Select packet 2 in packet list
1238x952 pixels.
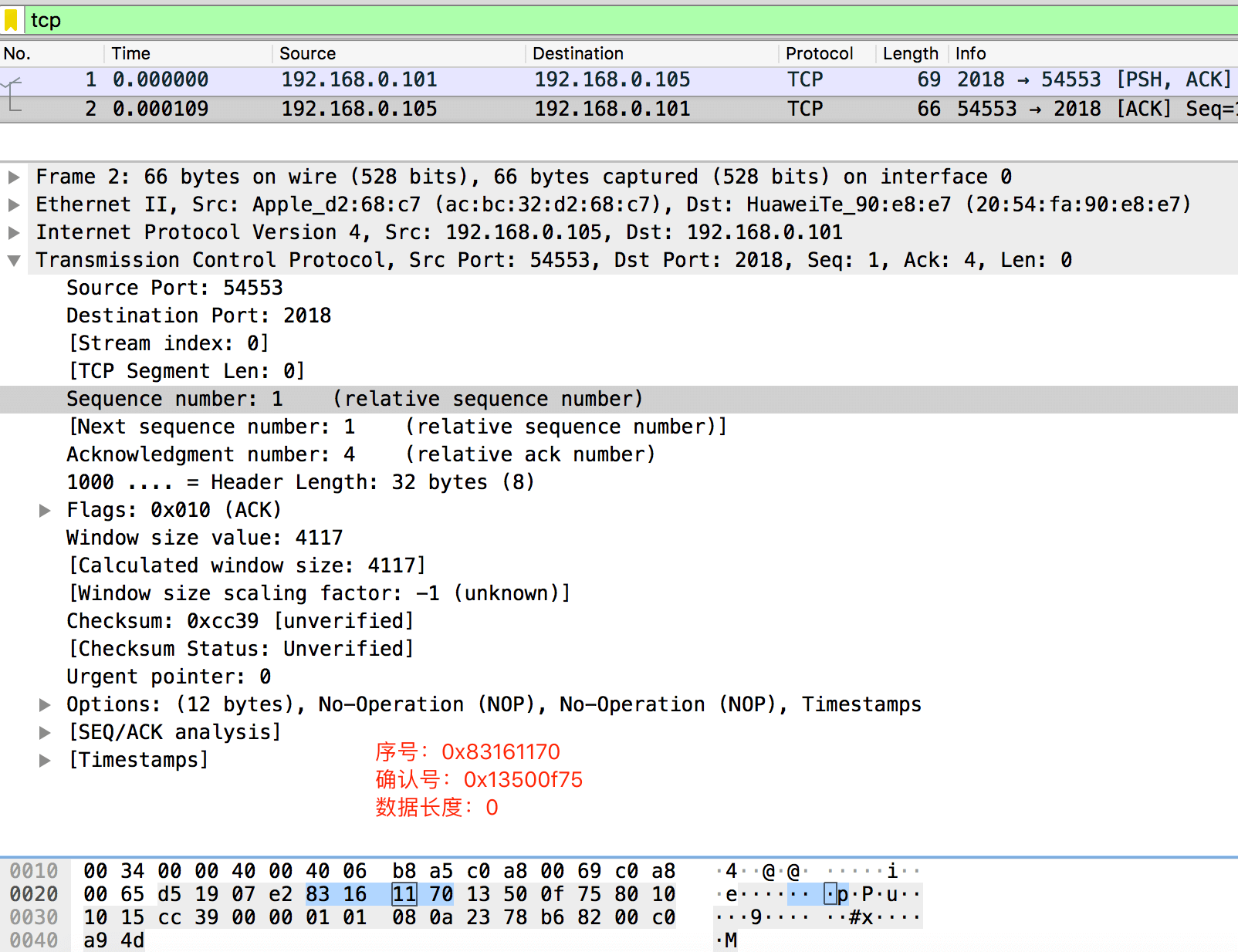(359, 110)
